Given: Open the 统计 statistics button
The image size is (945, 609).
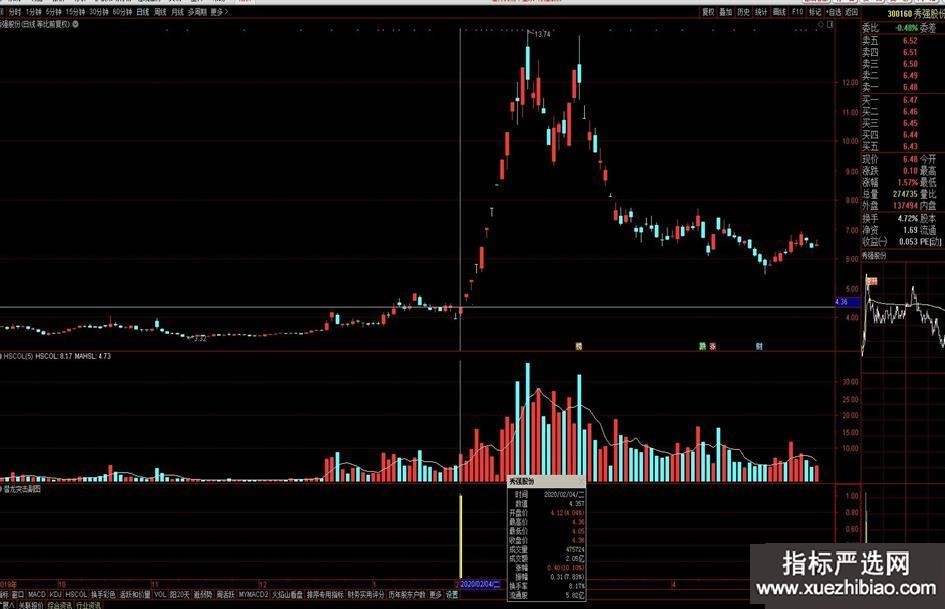Looking at the screenshot, I should (761, 11).
